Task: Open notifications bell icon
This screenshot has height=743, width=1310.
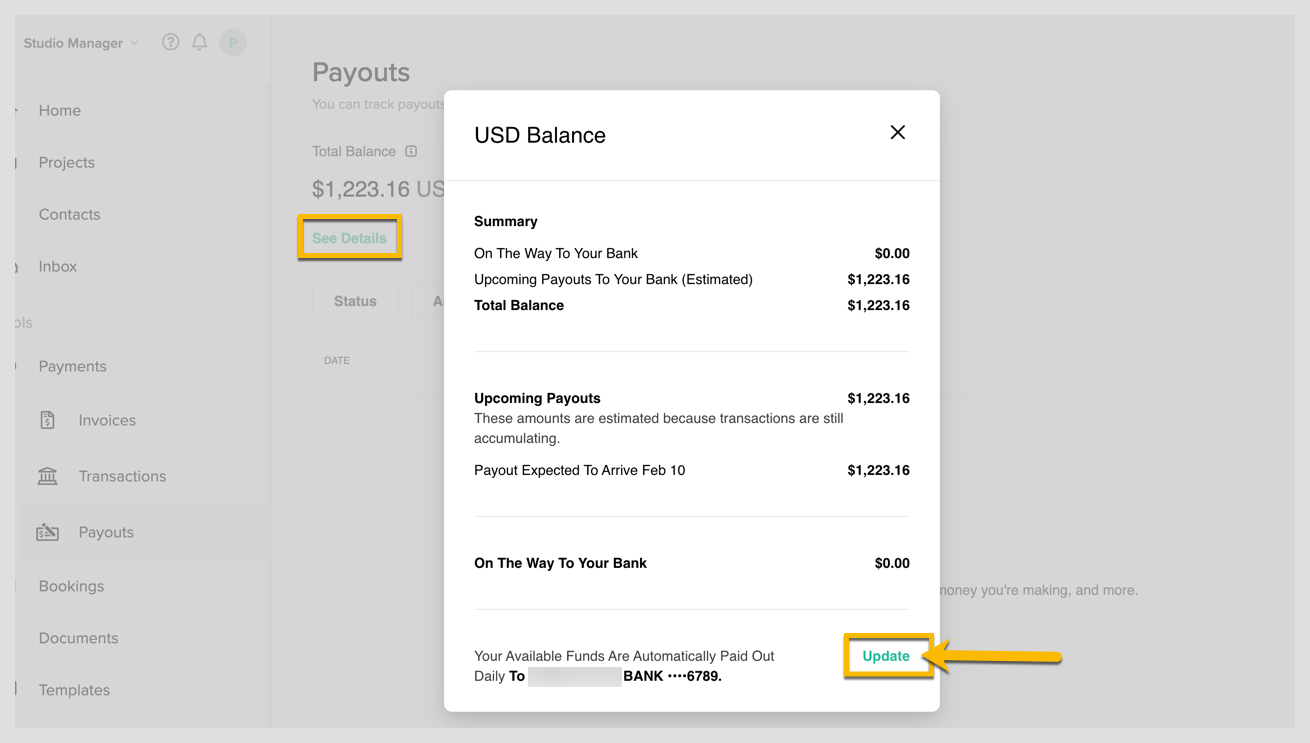Action: (x=200, y=42)
